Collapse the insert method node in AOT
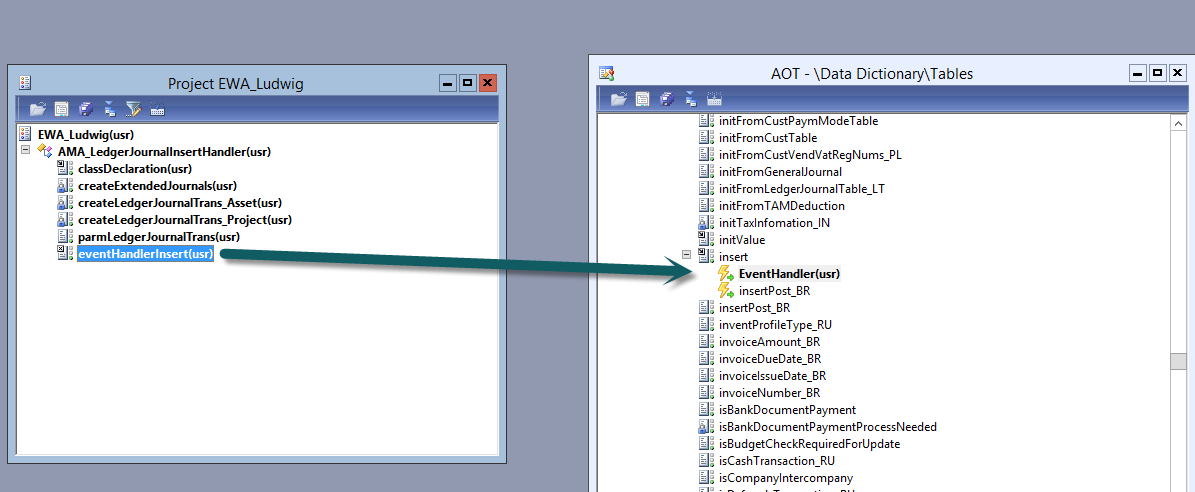Image resolution: width=1195 pixels, height=492 pixels. point(687,256)
